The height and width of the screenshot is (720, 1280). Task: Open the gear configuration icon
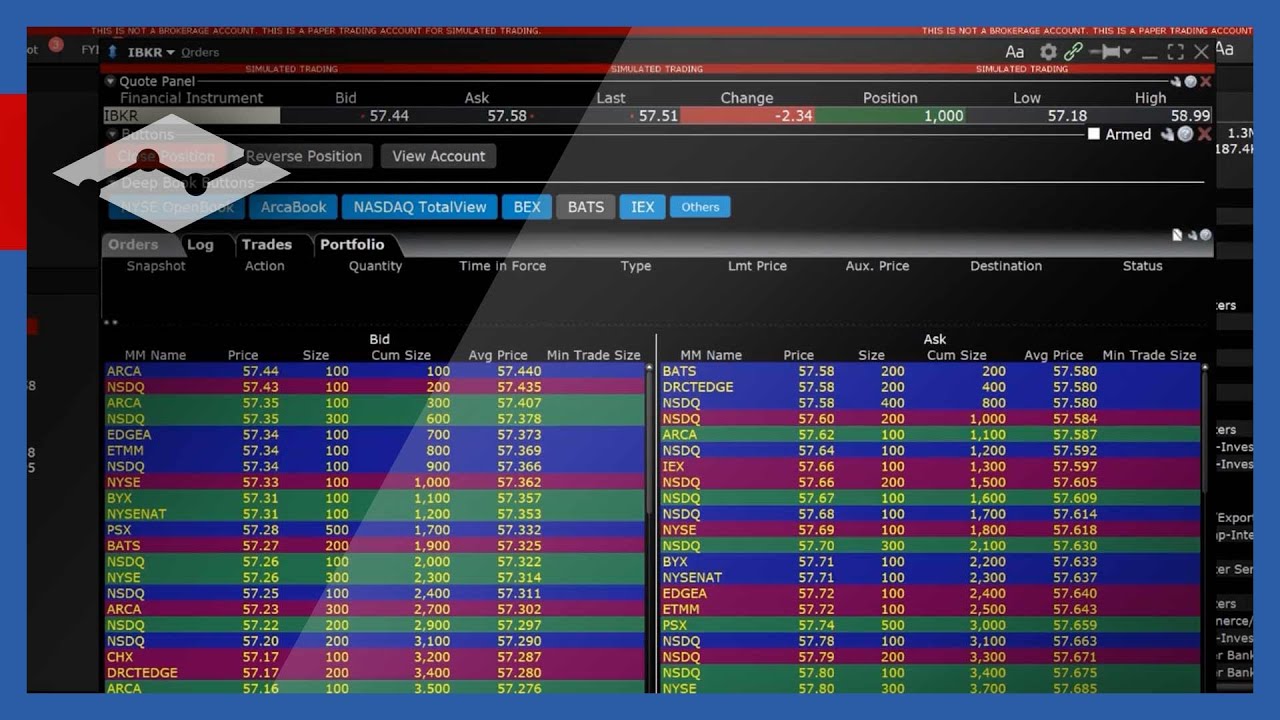1048,52
